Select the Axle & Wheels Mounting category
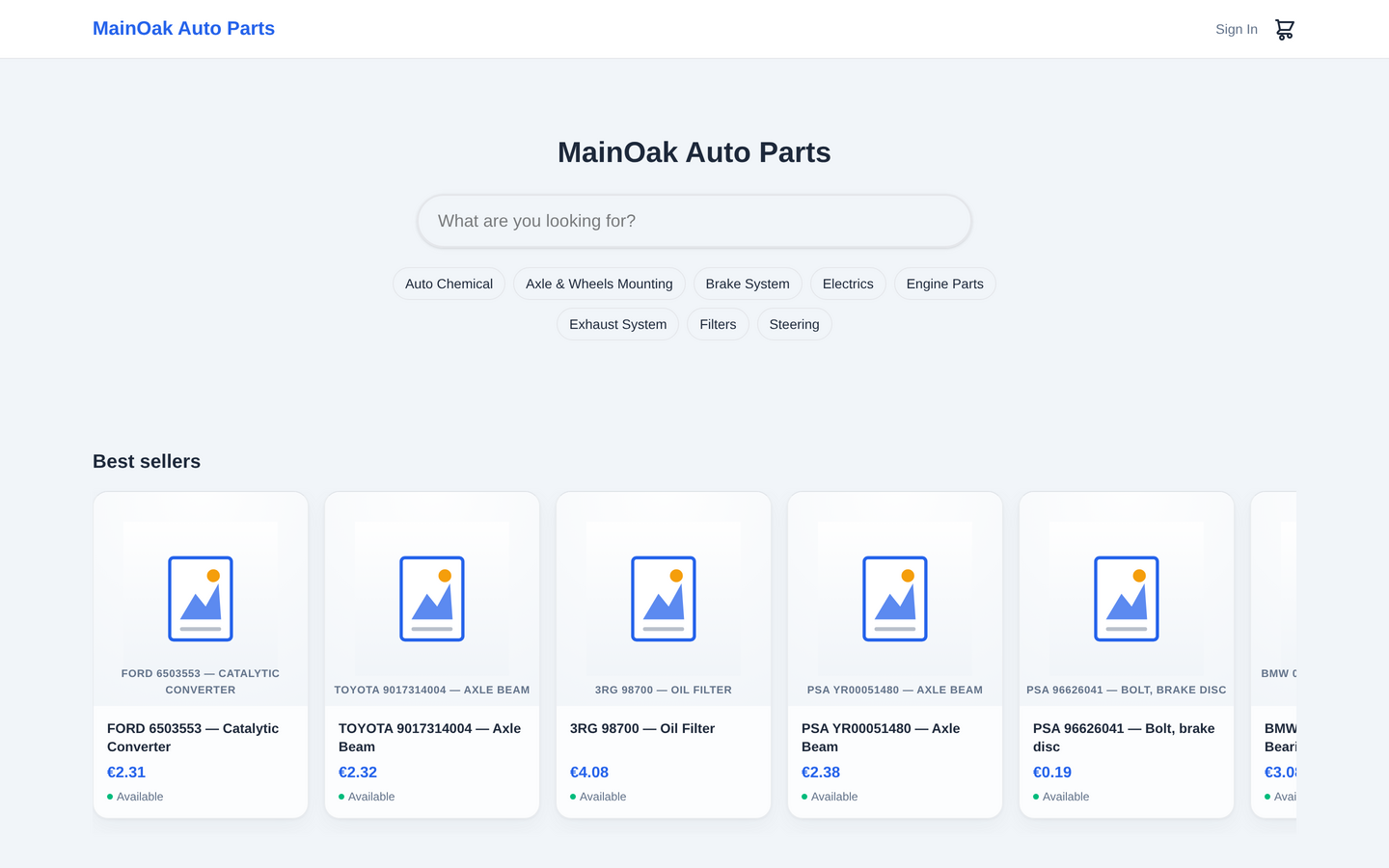The width and height of the screenshot is (1389, 868). (x=599, y=284)
